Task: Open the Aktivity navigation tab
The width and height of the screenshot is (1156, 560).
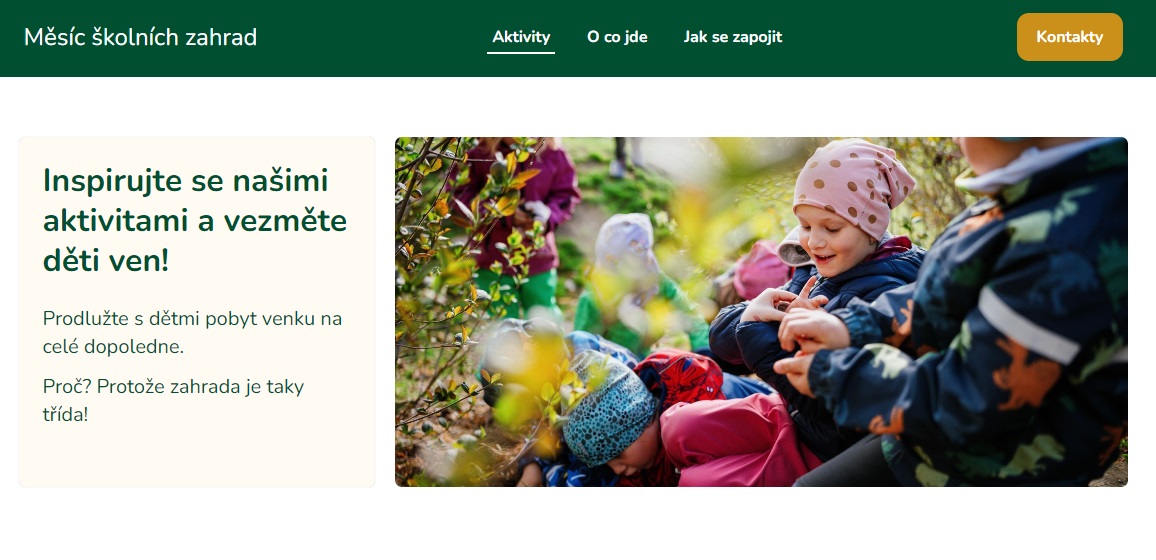Action: [521, 37]
